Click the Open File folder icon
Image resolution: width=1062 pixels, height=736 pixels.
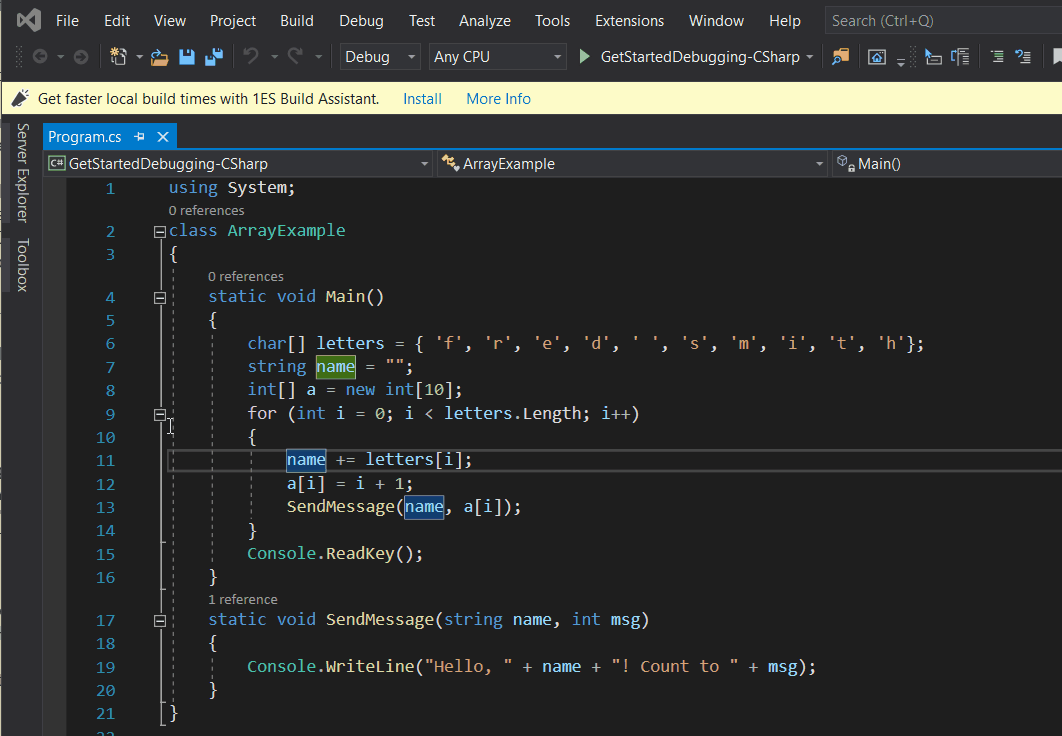coord(160,57)
